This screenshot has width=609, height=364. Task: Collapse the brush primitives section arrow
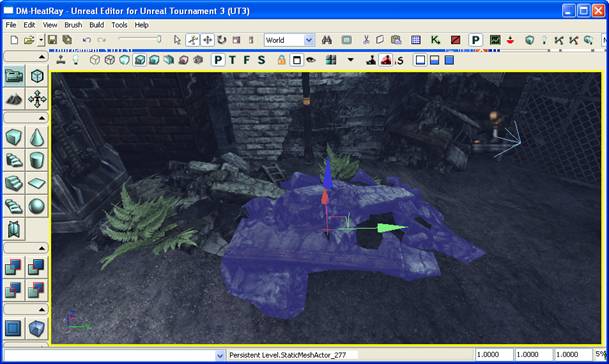point(42,118)
